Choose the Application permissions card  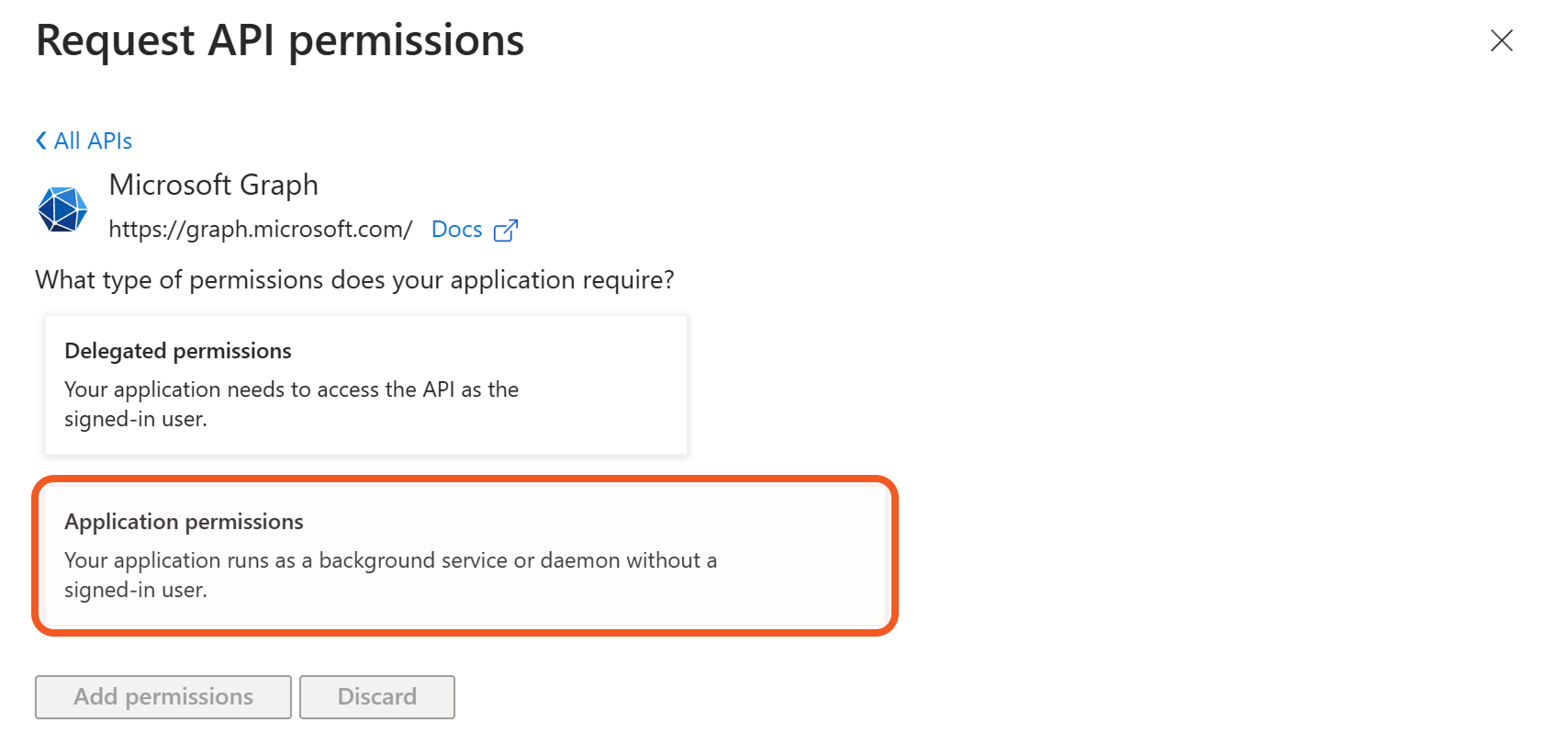465,555
